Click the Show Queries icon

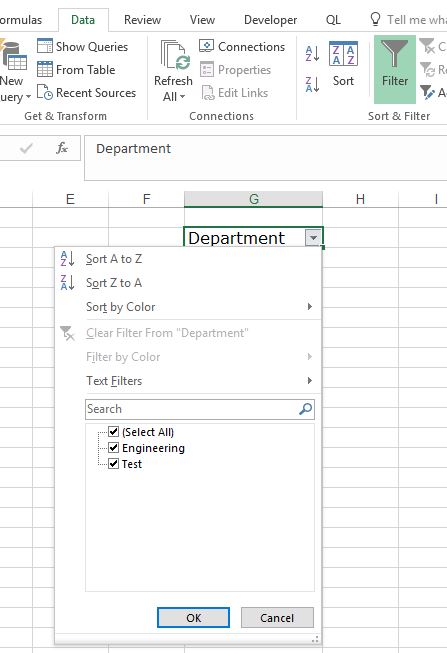click(45, 46)
